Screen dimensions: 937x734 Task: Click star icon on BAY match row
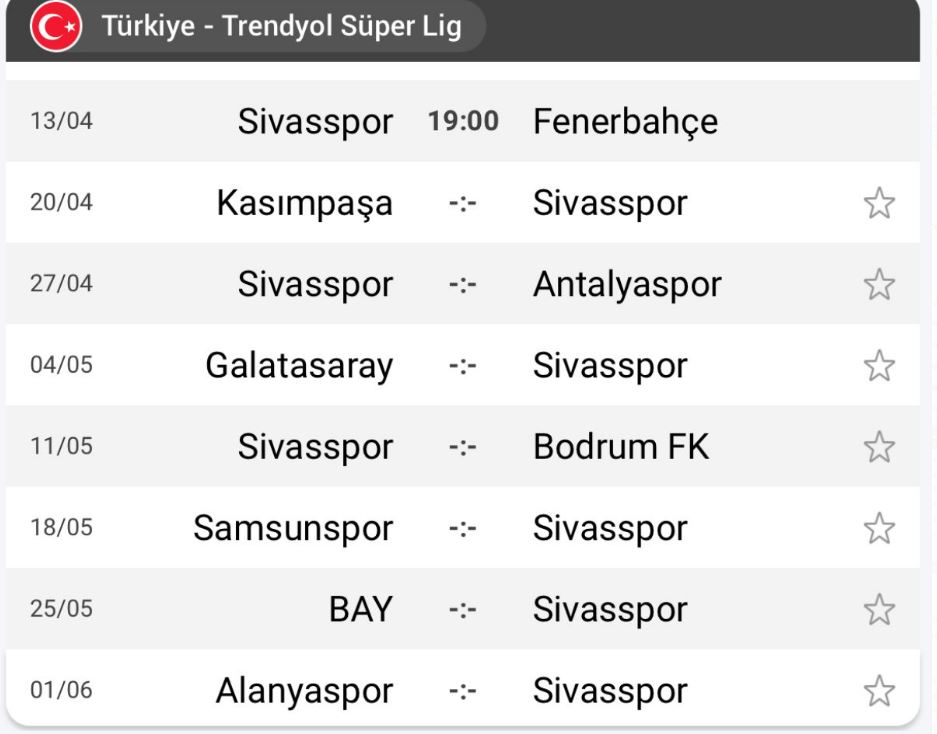click(878, 609)
